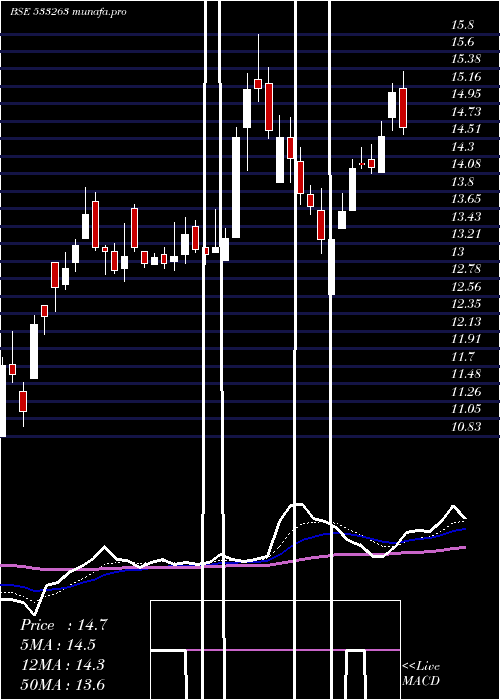Viewport: 500px width, 700px height.
Task: Select the 11.05 price axis label
Action: tap(466, 409)
